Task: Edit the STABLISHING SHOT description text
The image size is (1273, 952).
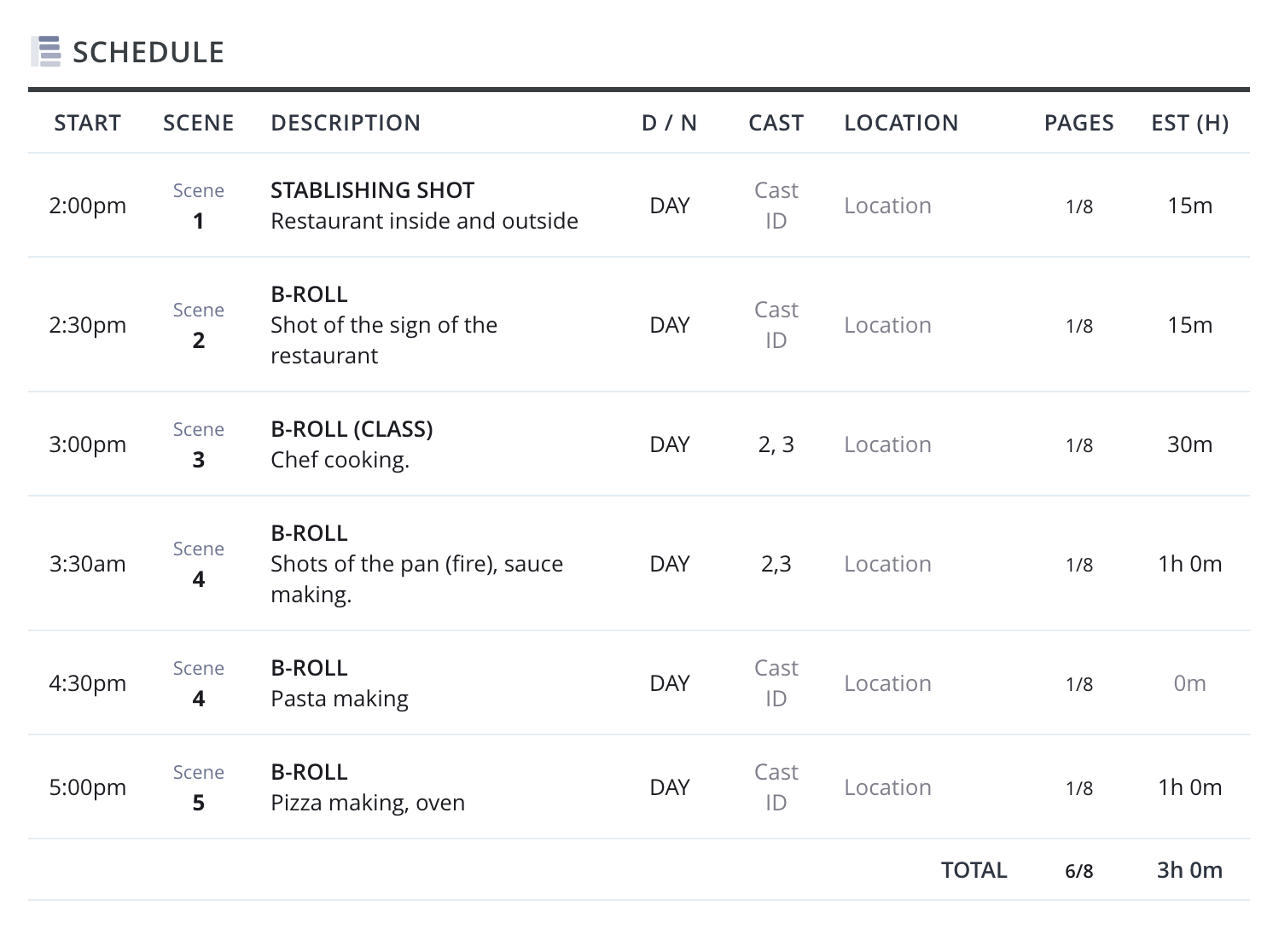Action: coord(372,190)
